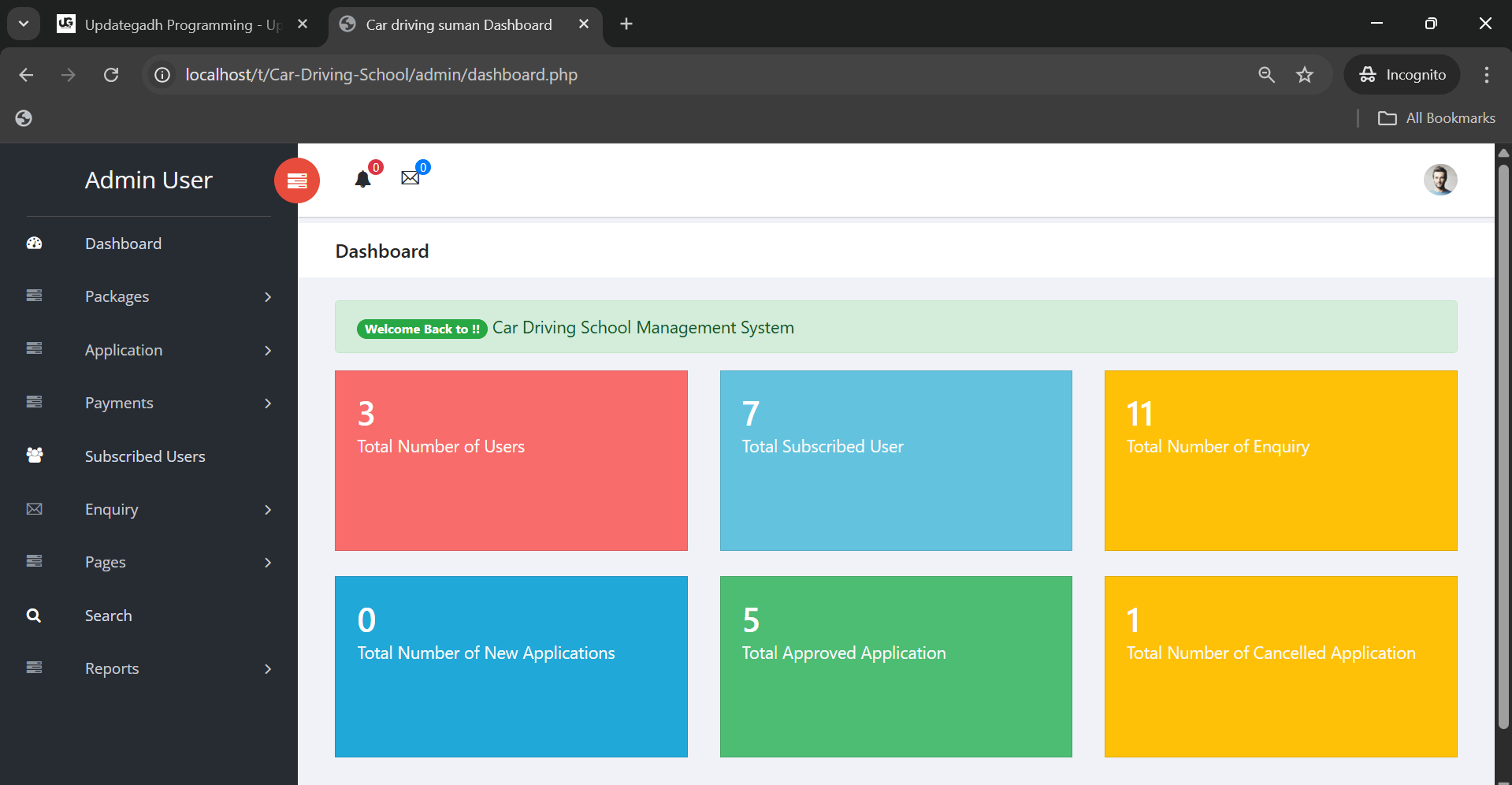Collapse sidebar using red hamburger toggle

click(297, 180)
